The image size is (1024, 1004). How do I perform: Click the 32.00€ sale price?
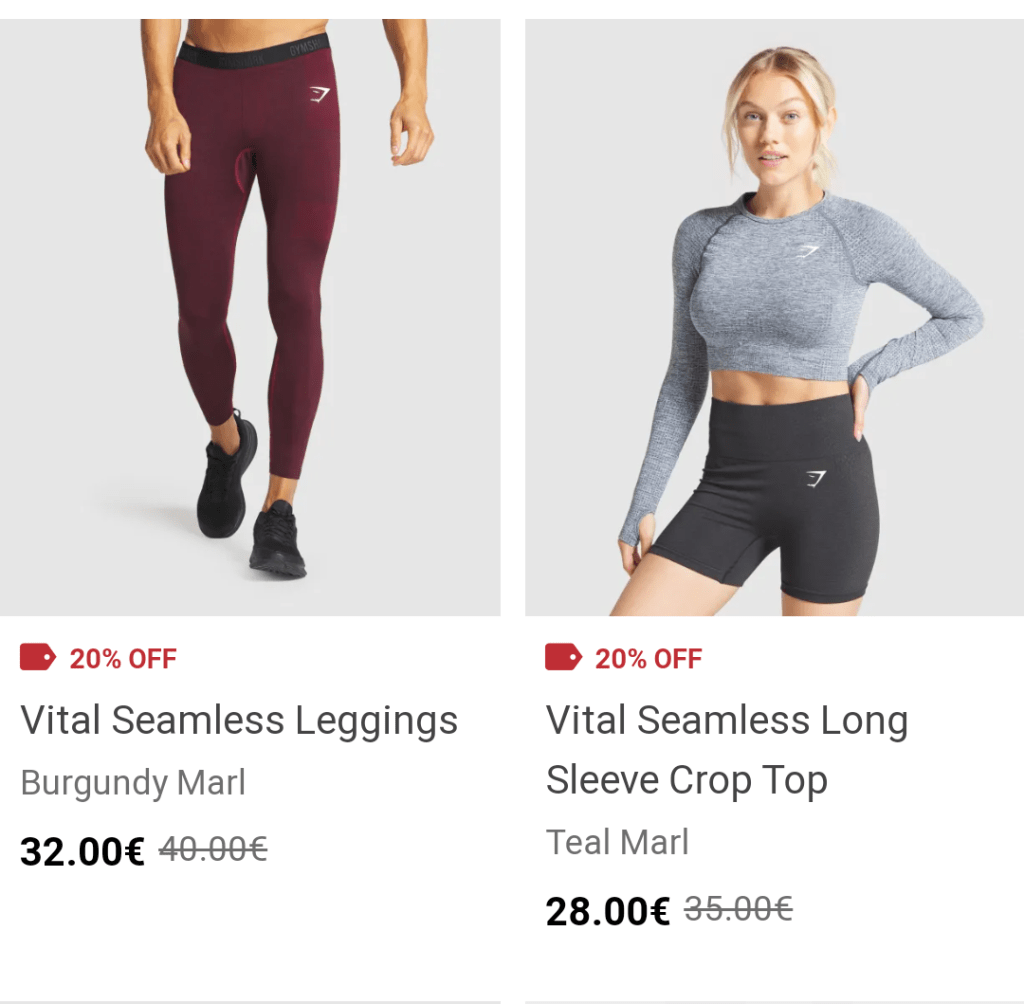[x=82, y=852]
